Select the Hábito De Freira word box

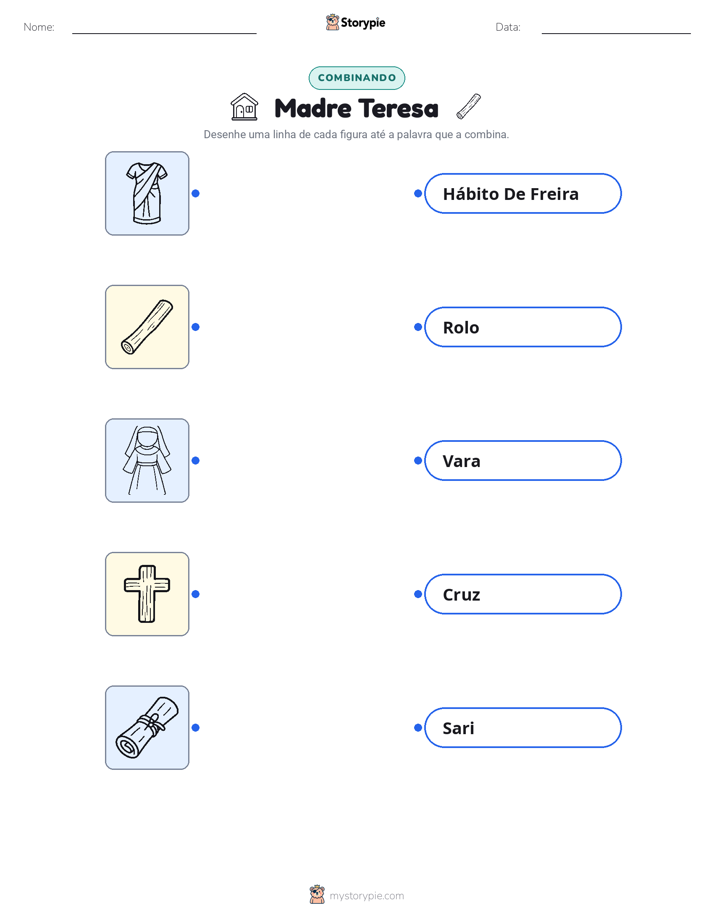point(523,193)
